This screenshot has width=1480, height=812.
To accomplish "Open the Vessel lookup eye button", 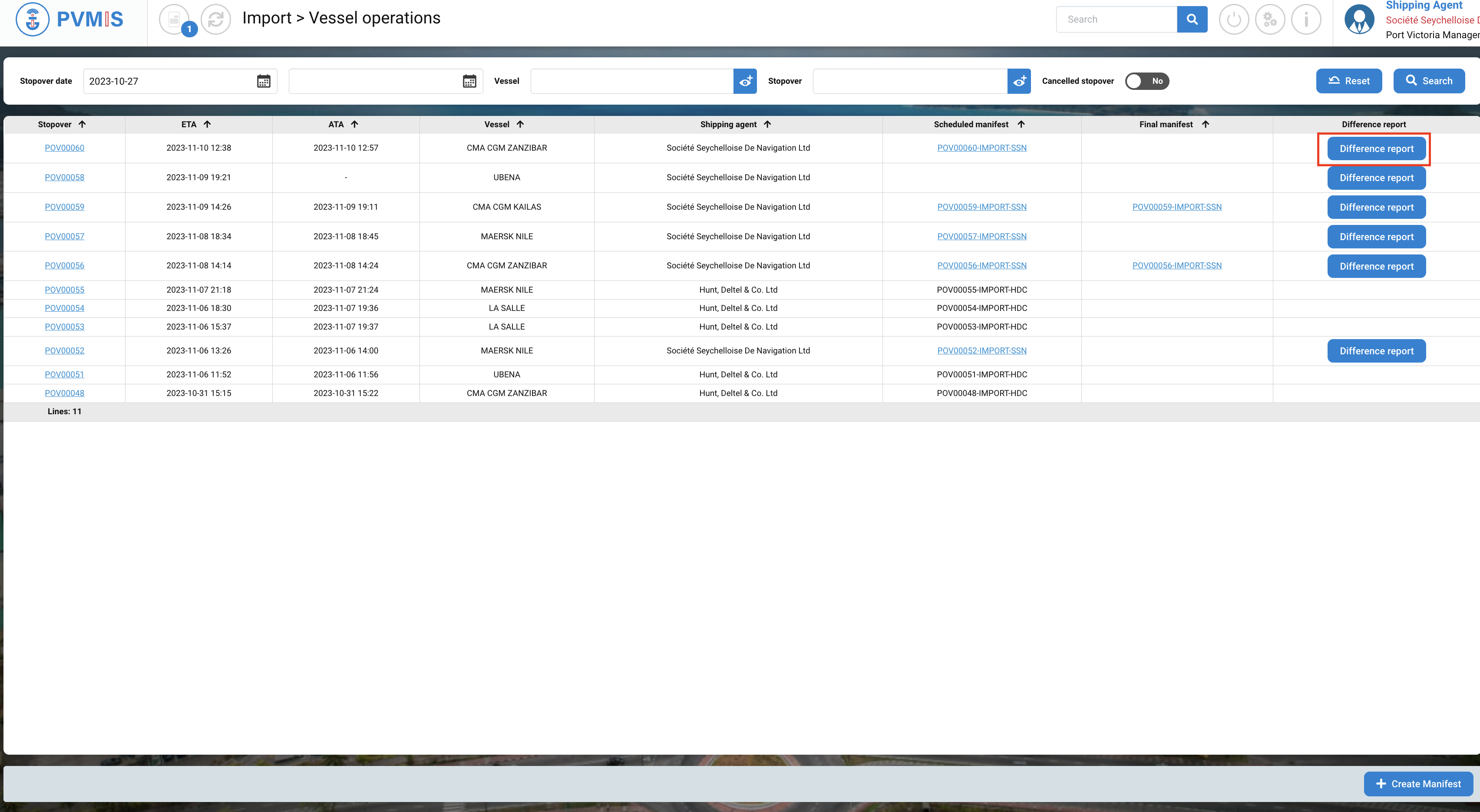I will coord(745,81).
